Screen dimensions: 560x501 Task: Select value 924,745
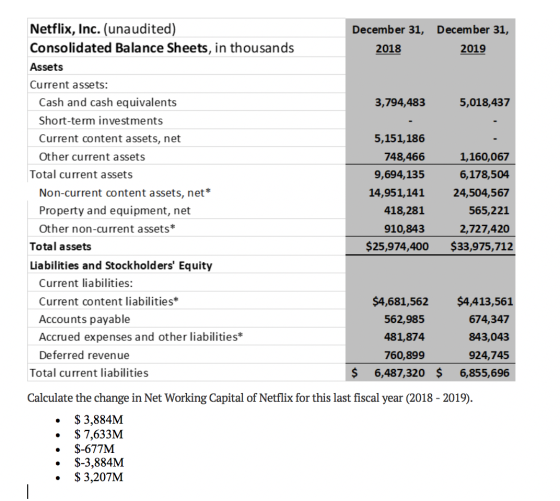pyautogui.click(x=489, y=355)
